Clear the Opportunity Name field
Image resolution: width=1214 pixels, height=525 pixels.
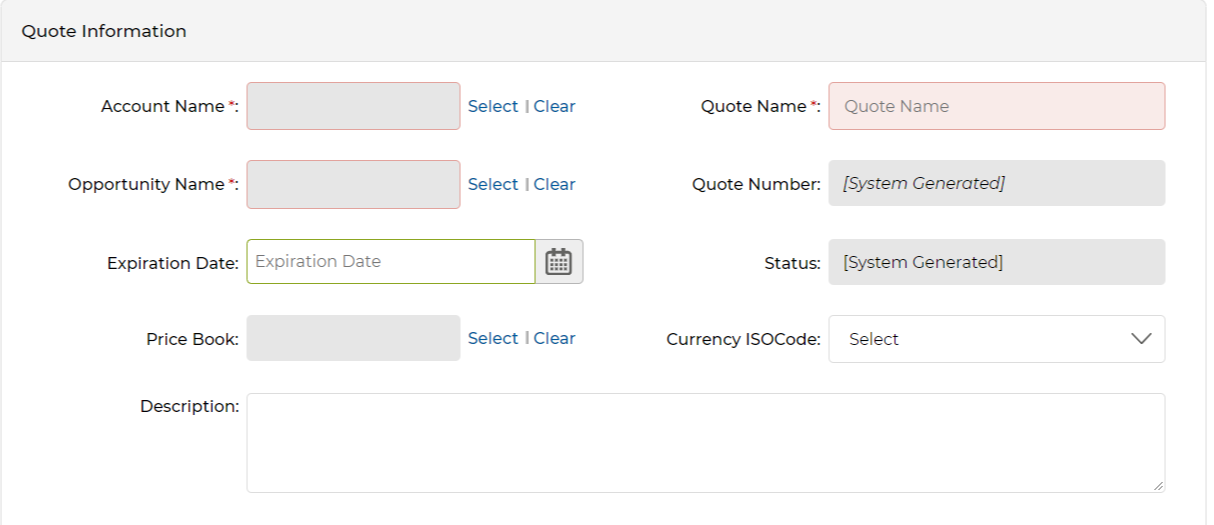[554, 184]
